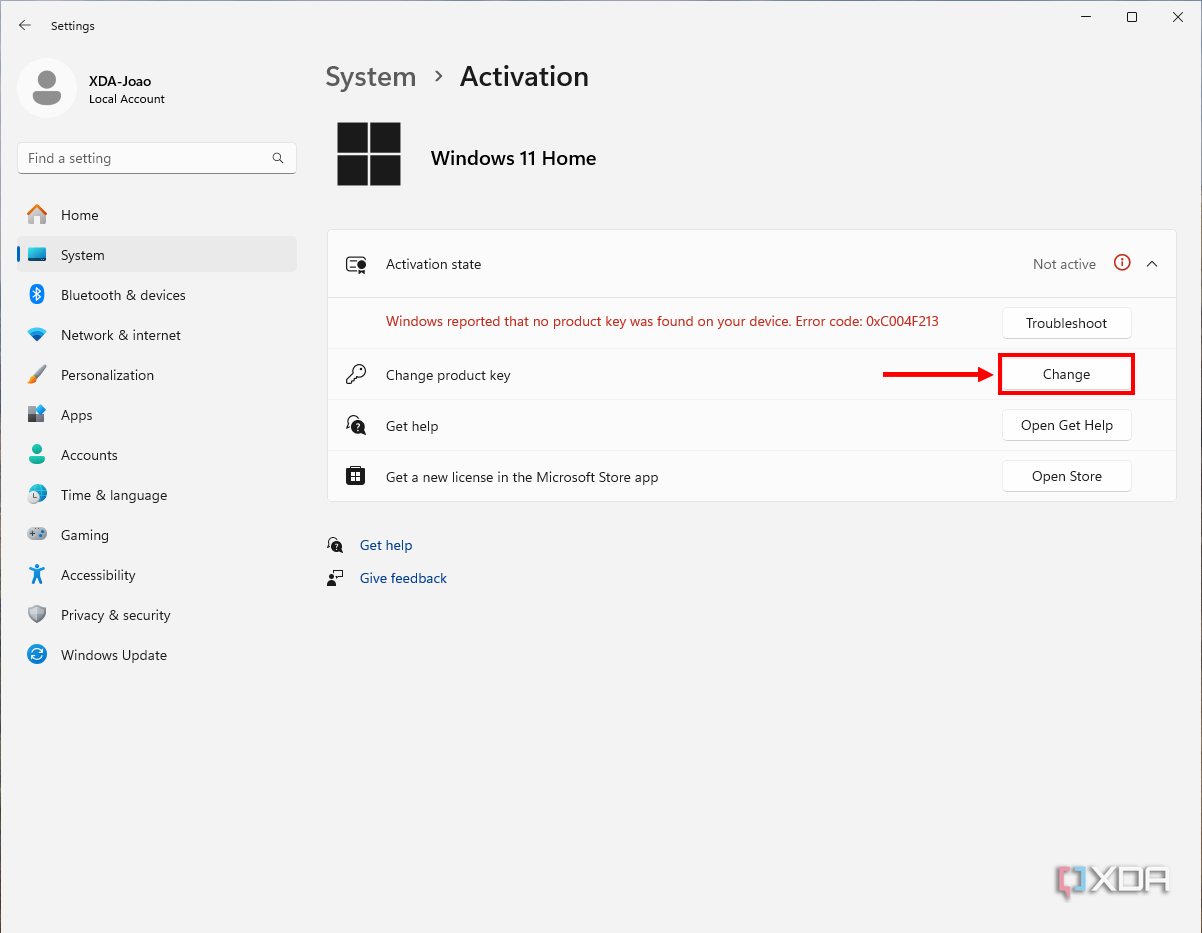Click the Privacy & security shield icon
Image resolution: width=1202 pixels, height=933 pixels.
pos(37,615)
